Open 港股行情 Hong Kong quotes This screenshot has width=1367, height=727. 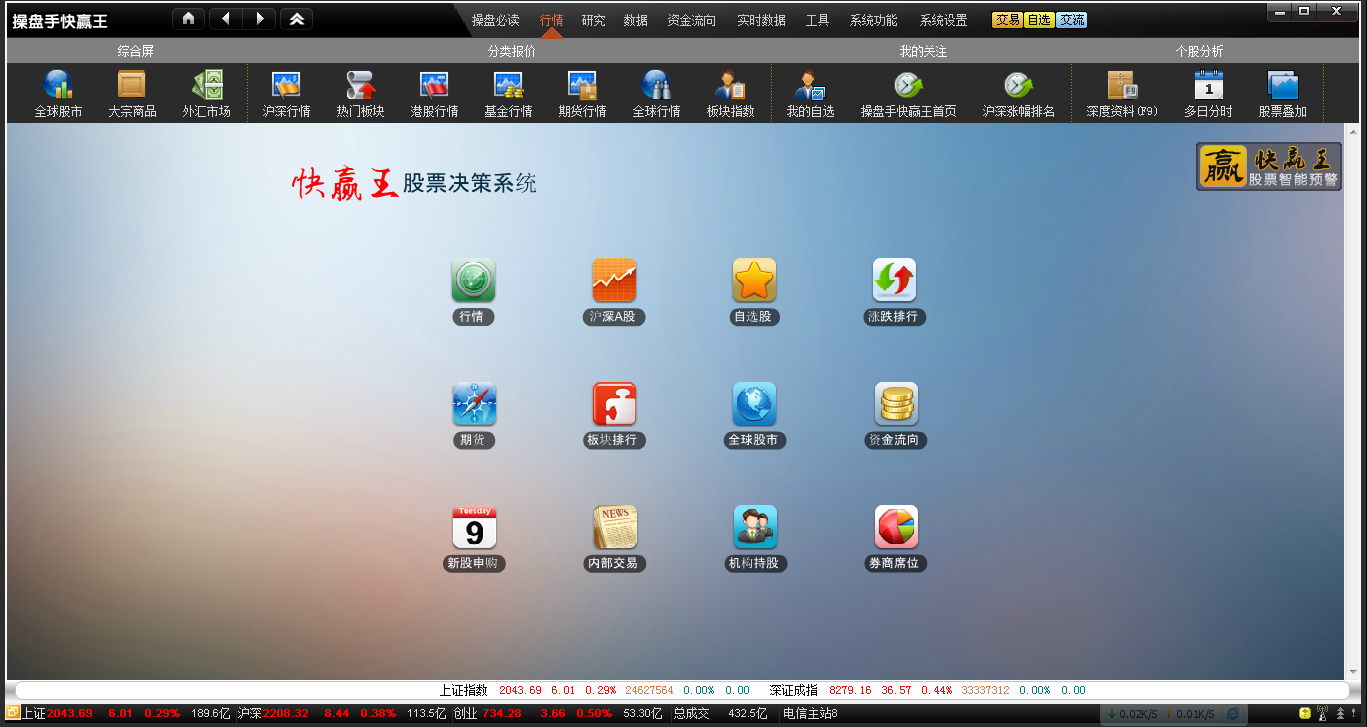click(x=434, y=94)
